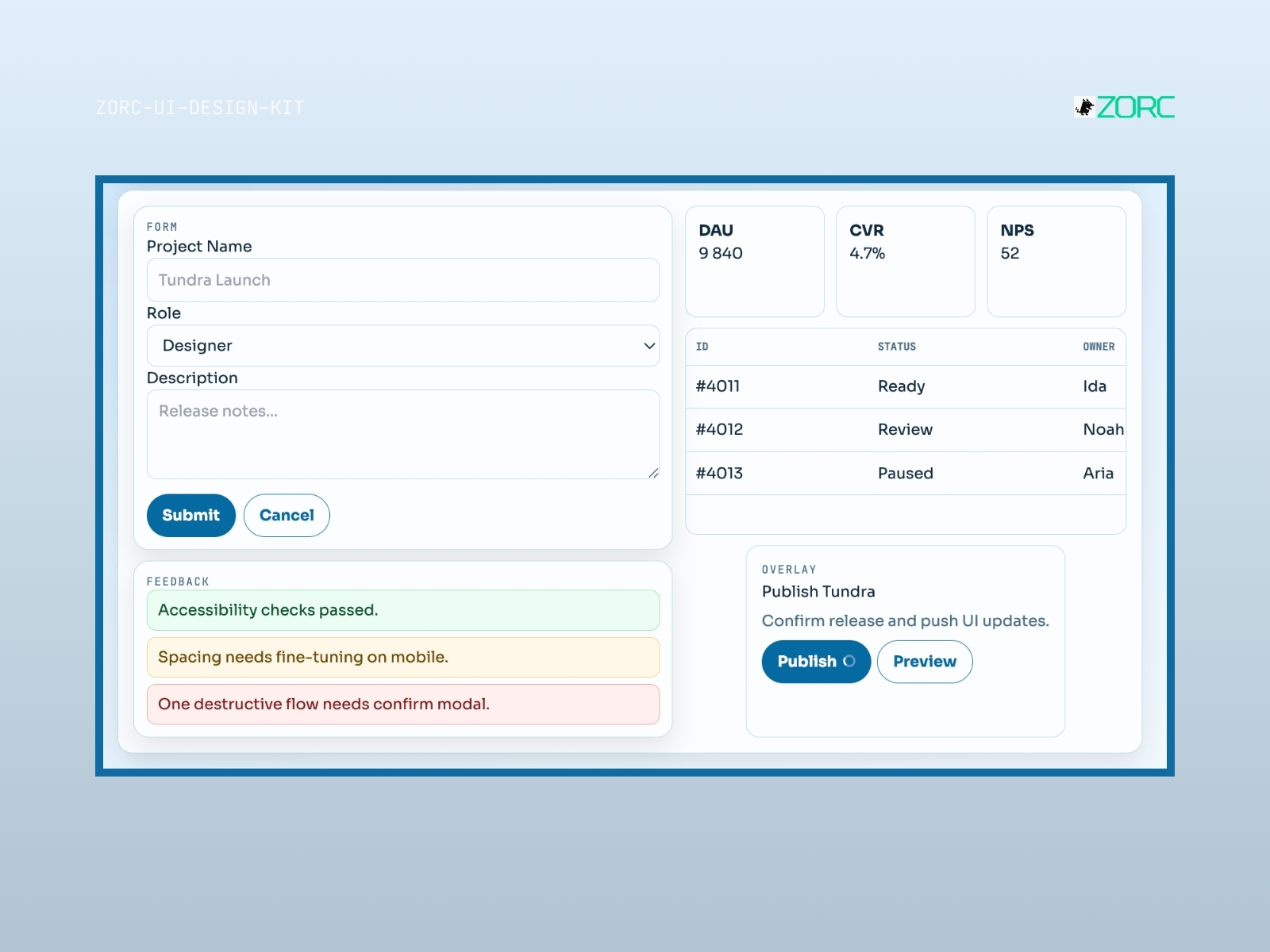This screenshot has height=952, width=1270.
Task: Sort by the OWNER column header
Action: (x=1099, y=347)
